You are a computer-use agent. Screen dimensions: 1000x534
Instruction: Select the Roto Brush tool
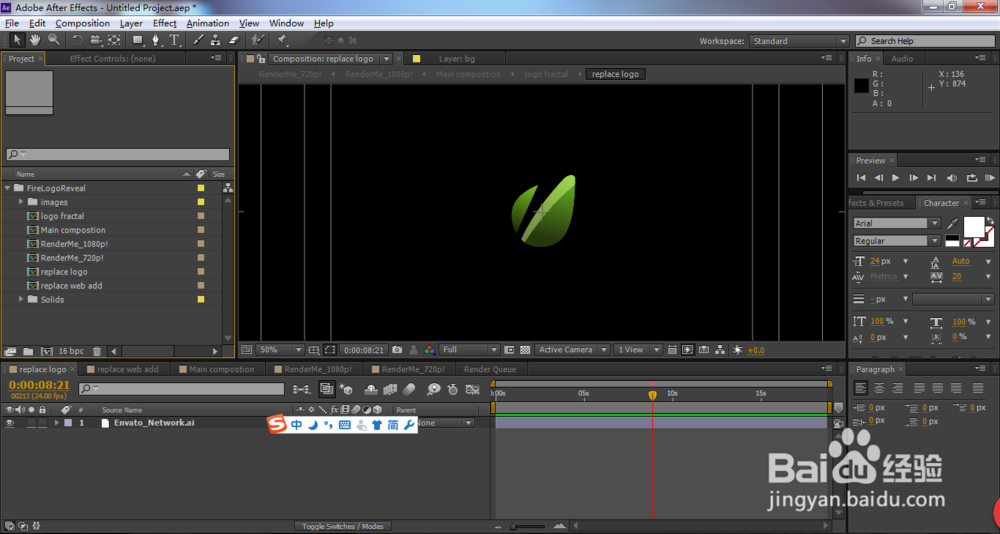pos(257,40)
